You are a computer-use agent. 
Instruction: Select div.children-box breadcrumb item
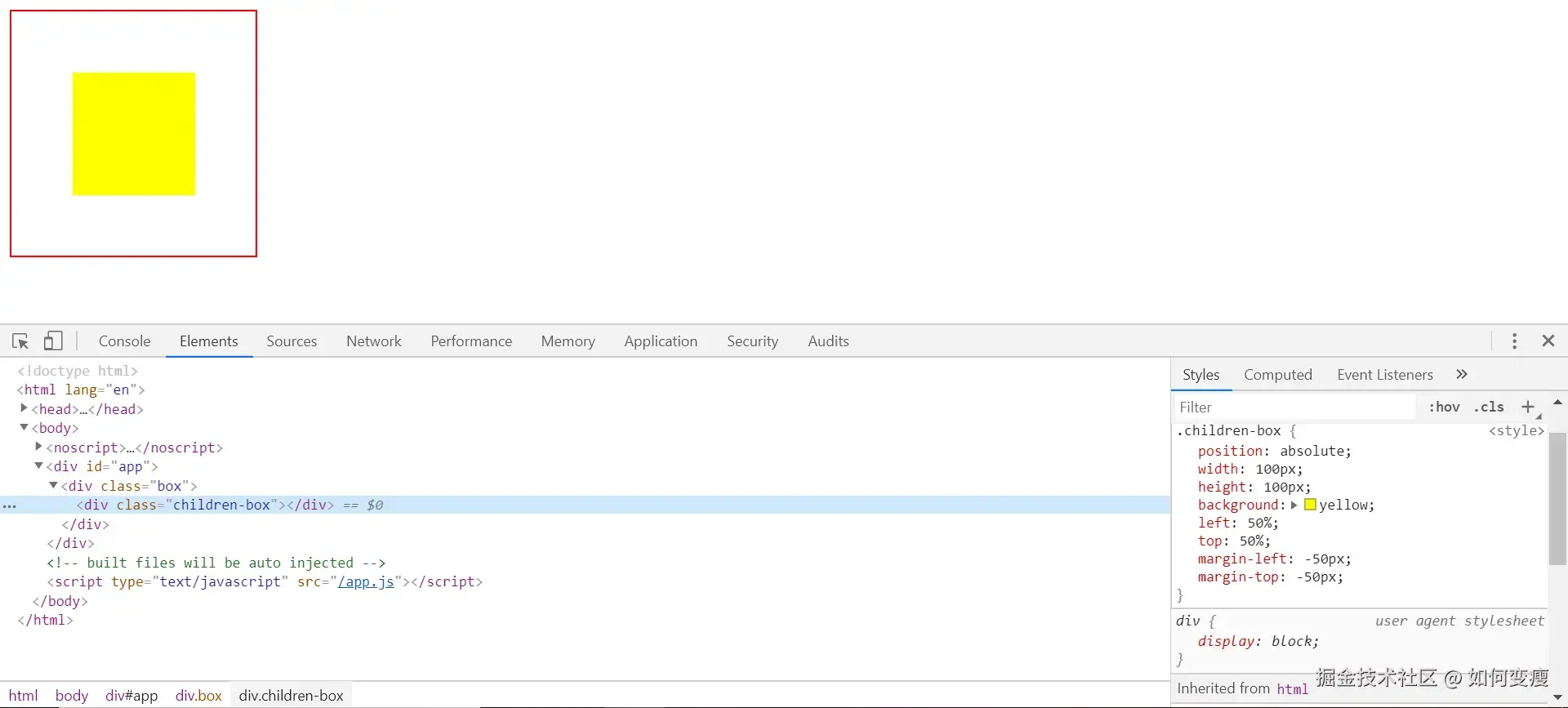click(292, 696)
